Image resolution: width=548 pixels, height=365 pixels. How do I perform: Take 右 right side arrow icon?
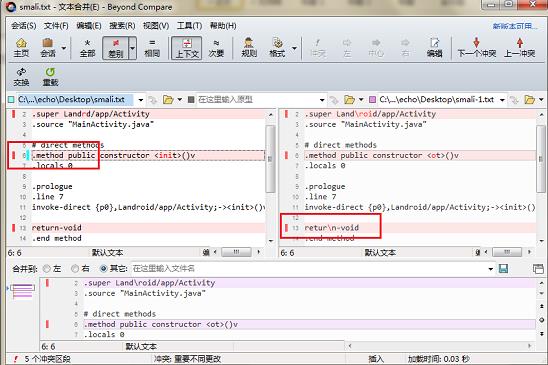405,48
